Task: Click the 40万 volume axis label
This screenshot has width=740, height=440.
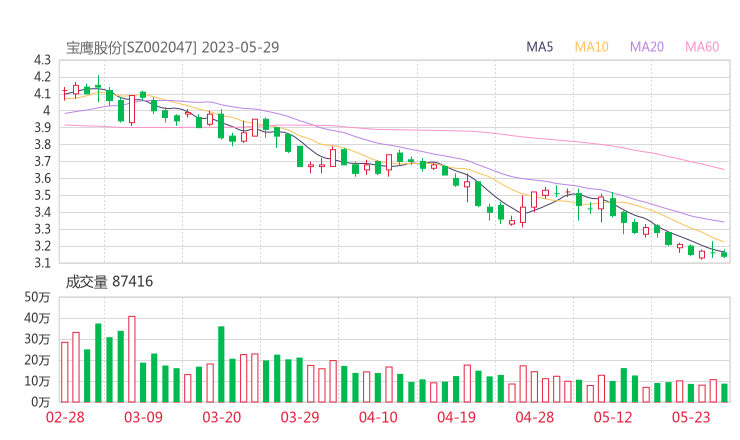Action: [37, 318]
